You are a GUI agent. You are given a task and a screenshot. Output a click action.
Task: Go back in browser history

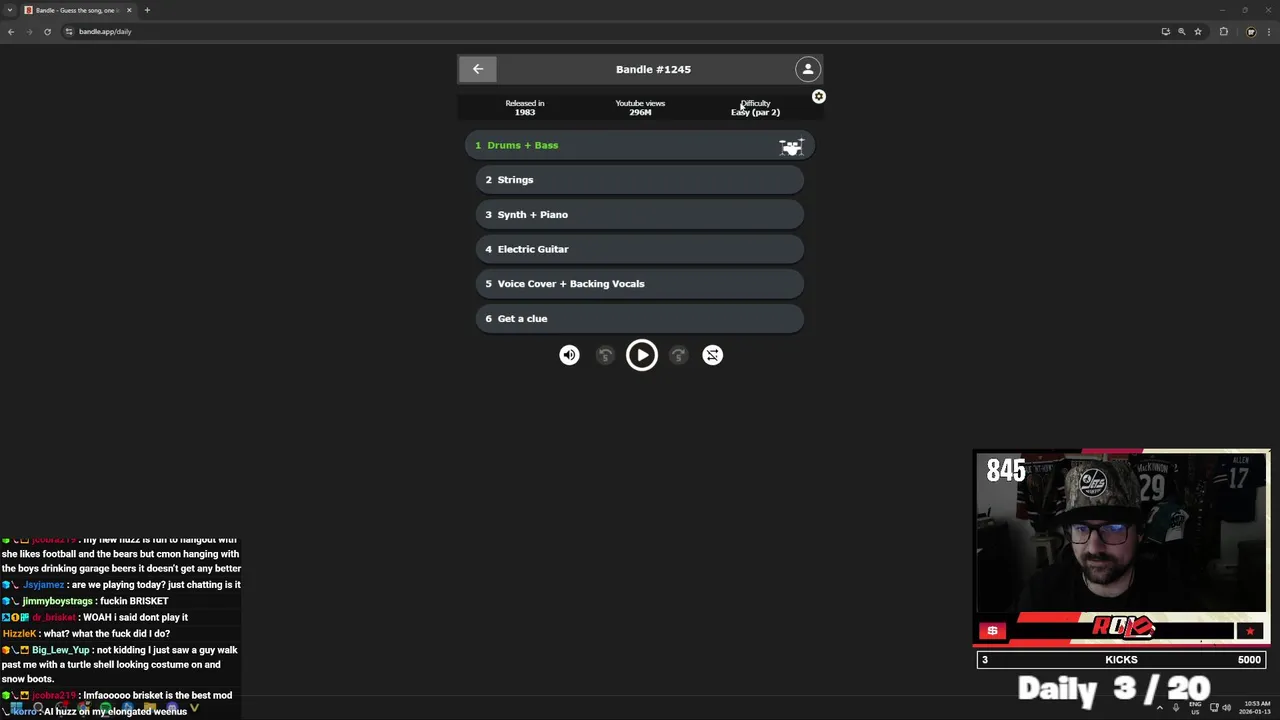point(11,32)
